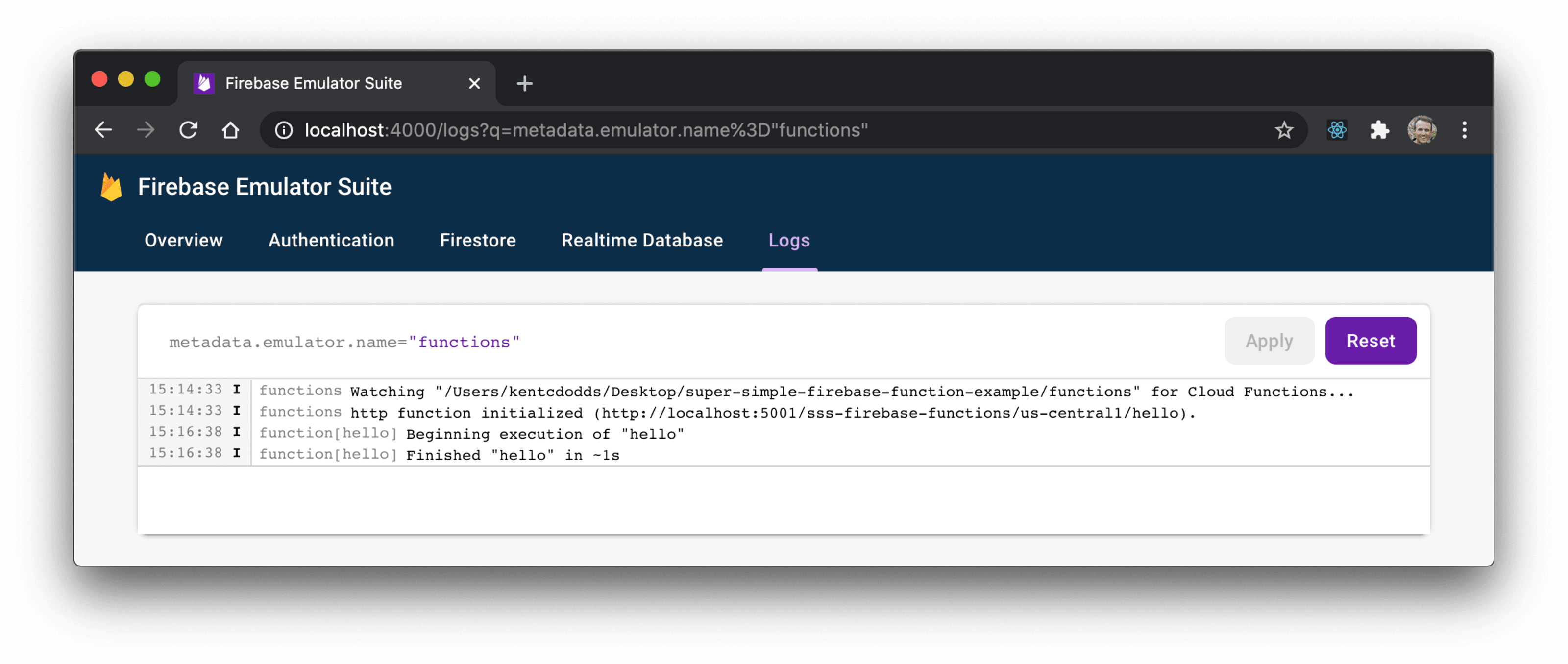Click the browser back arrow
Viewport: 1568px width, 664px height.
pos(103,130)
